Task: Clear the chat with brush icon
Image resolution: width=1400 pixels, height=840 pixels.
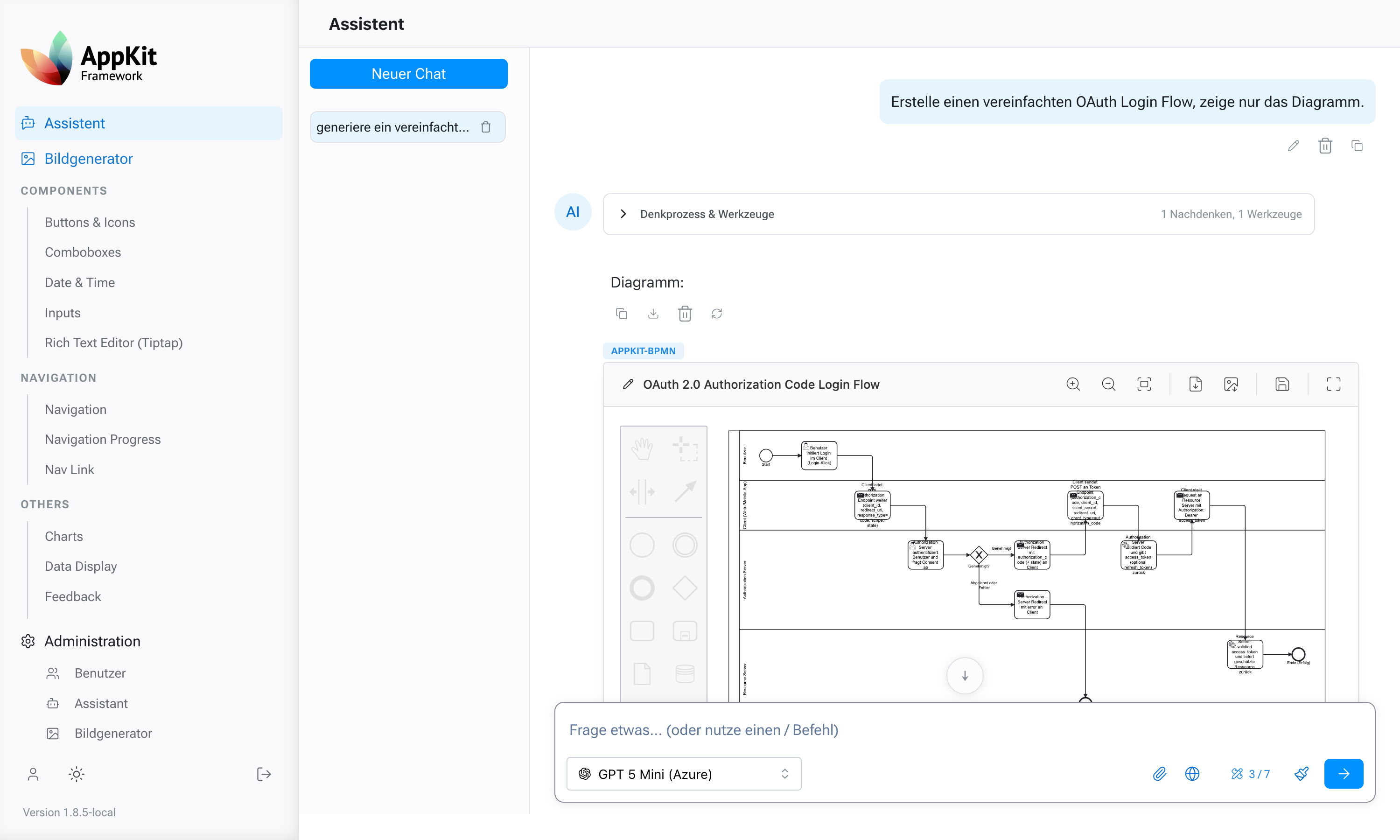Action: coord(1301,774)
